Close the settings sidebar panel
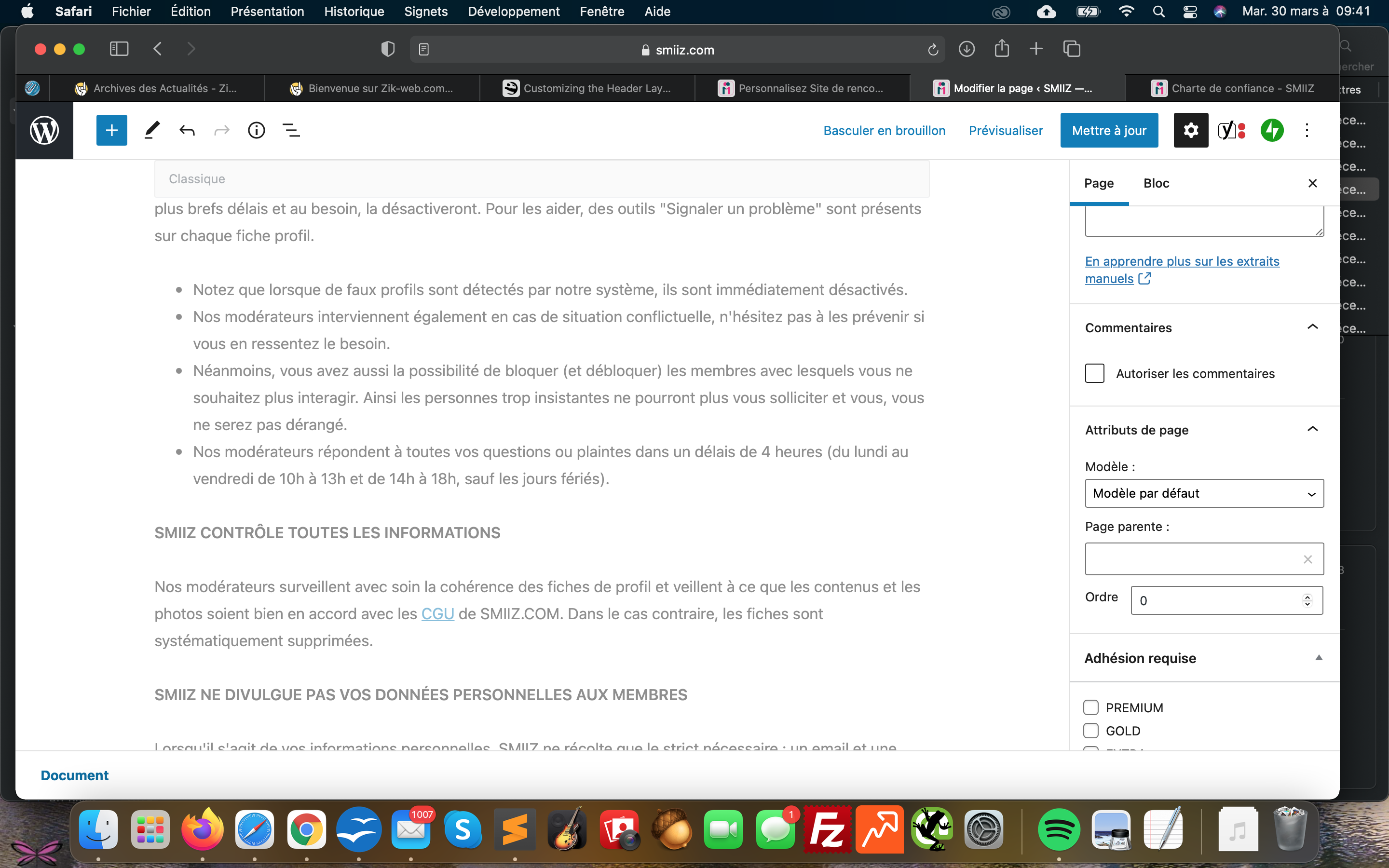Image resolution: width=1389 pixels, height=868 pixels. pyautogui.click(x=1313, y=183)
